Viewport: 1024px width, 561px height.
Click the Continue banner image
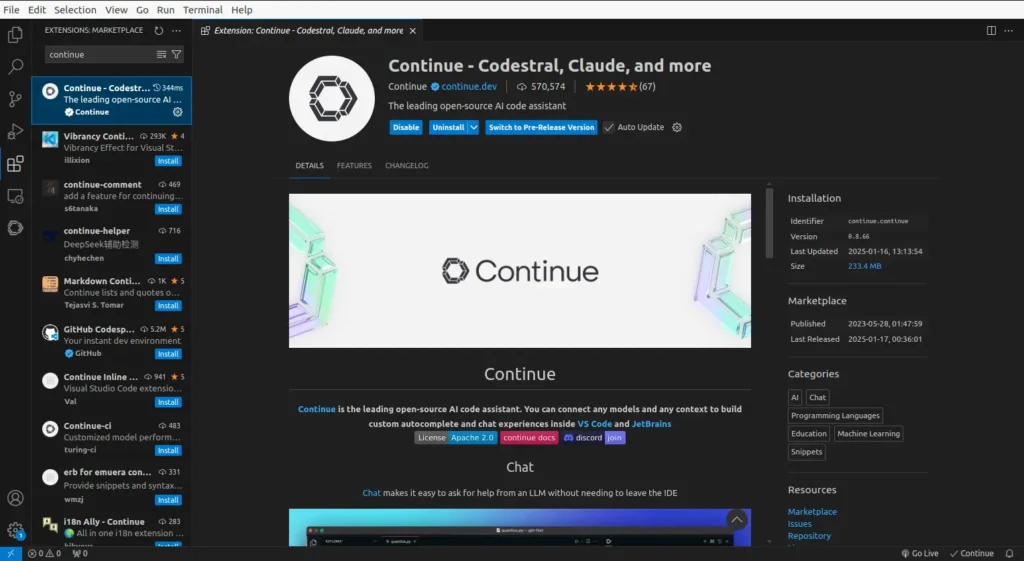(520, 271)
